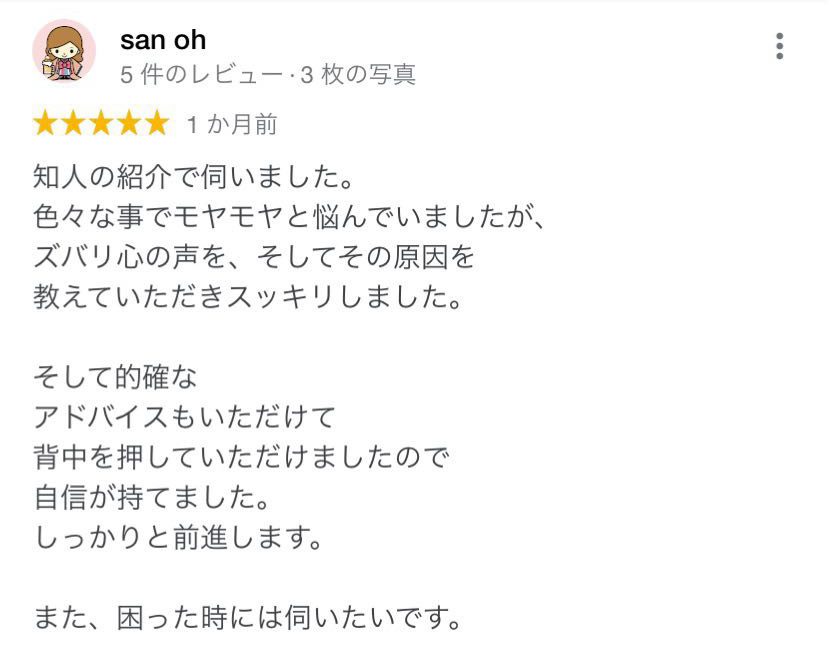Click the line starting "ズバリ心の声を"
Screen dimensions: 828x660
254,258
